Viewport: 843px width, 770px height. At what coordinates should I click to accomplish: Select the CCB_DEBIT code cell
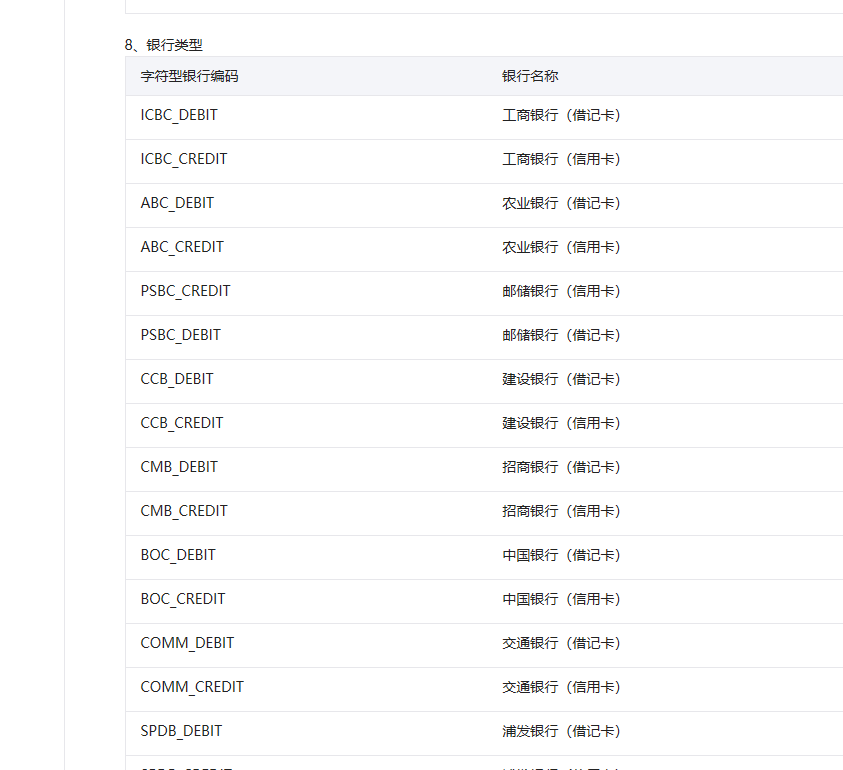(177, 380)
